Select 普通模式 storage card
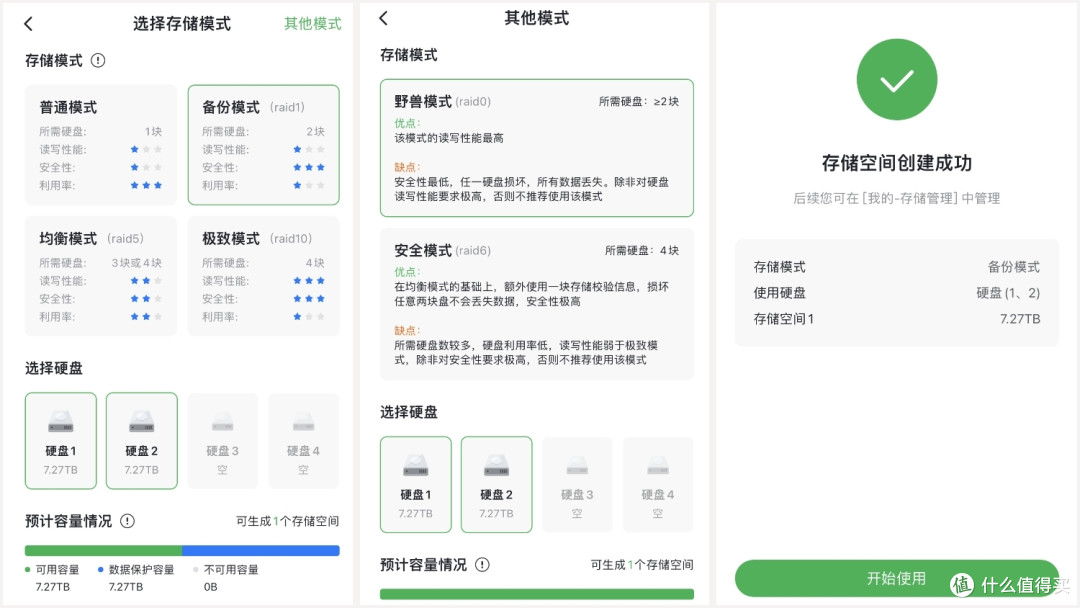The height and width of the screenshot is (608, 1080). pyautogui.click(x=101, y=145)
